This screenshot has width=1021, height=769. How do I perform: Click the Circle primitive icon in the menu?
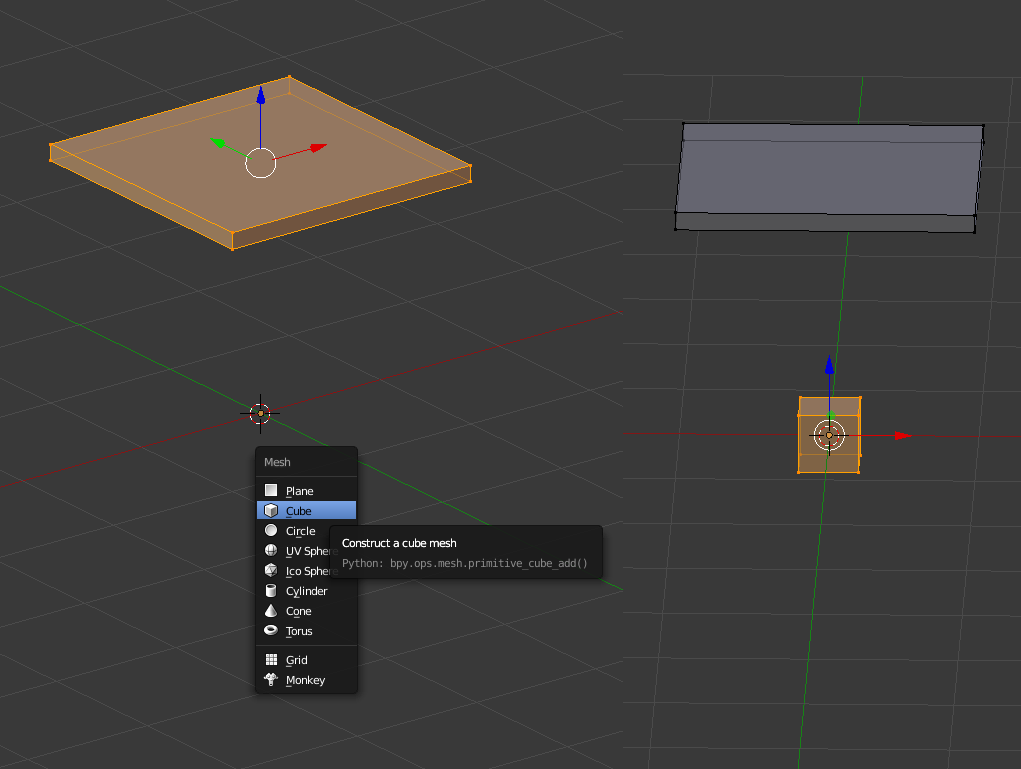point(271,531)
